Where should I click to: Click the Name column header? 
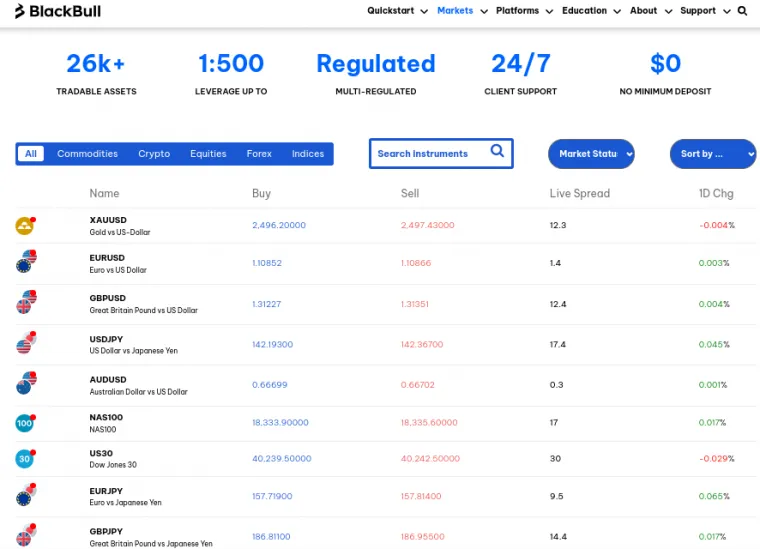pyautogui.click(x=104, y=193)
